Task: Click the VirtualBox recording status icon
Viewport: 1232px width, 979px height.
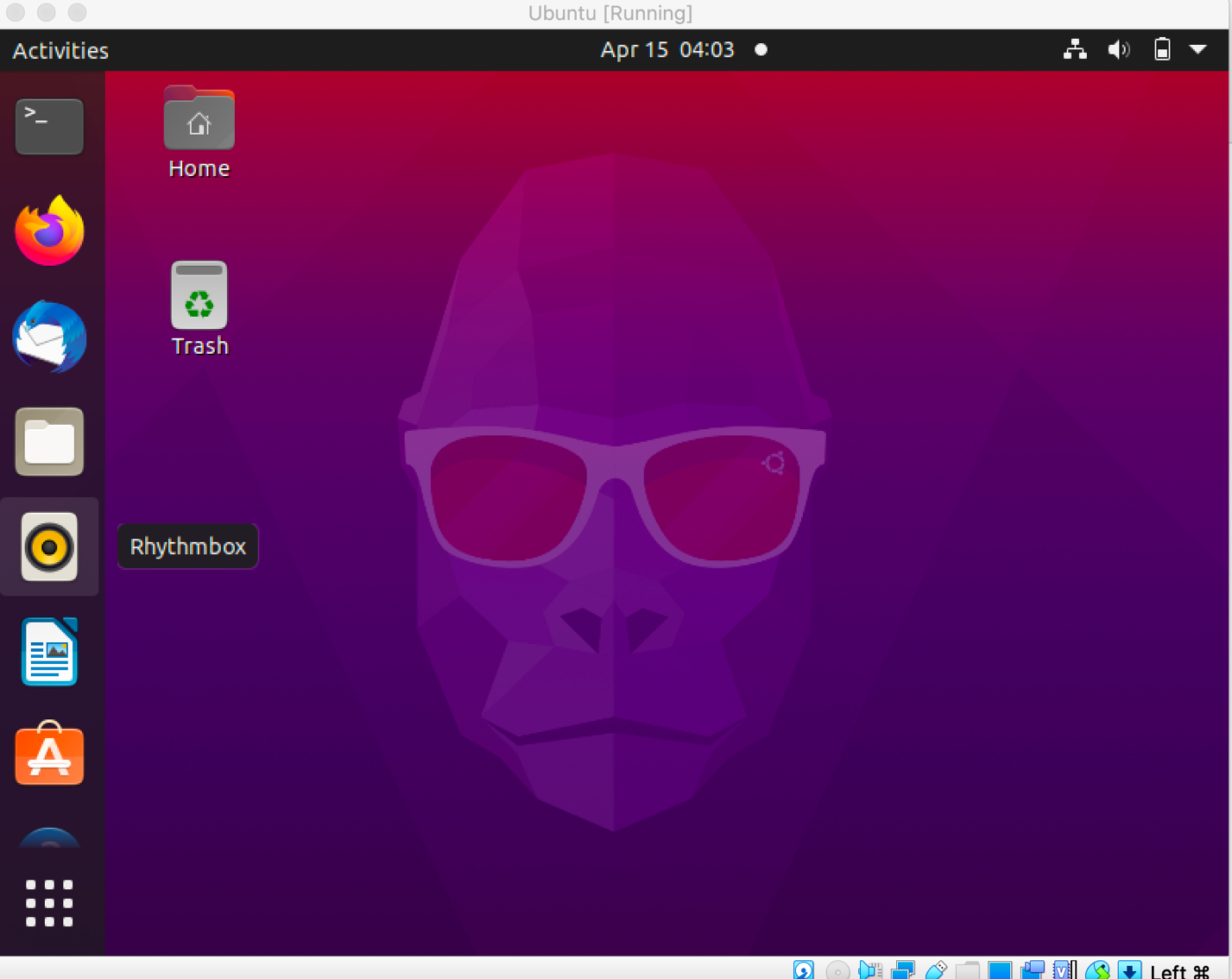Action: [1033, 970]
